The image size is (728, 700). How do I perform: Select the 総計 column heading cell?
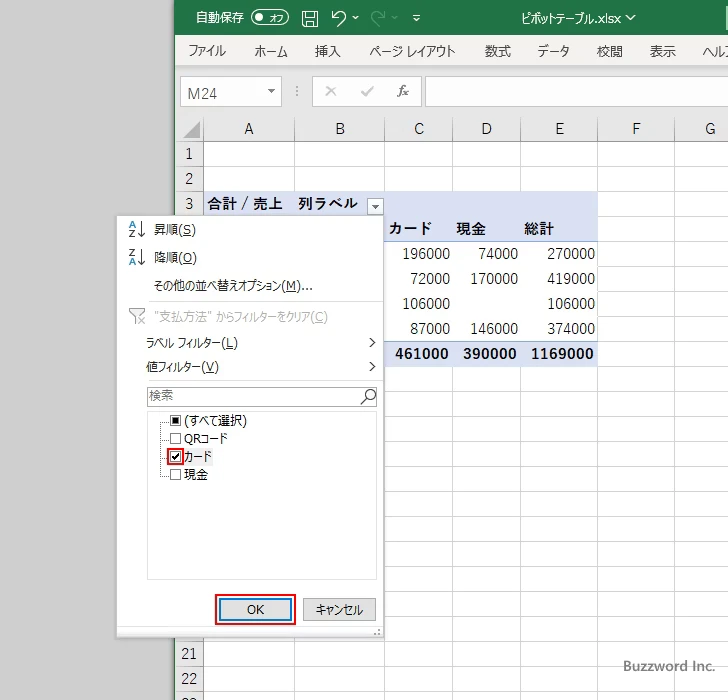(559, 229)
